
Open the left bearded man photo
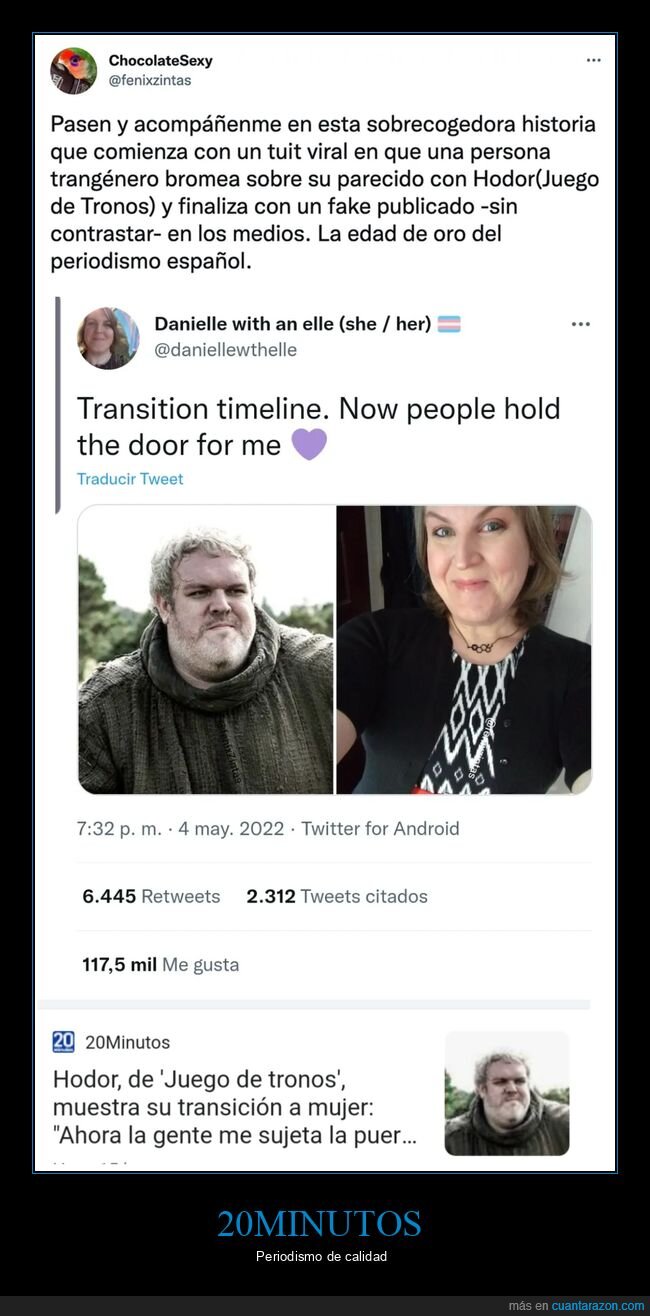(206, 650)
